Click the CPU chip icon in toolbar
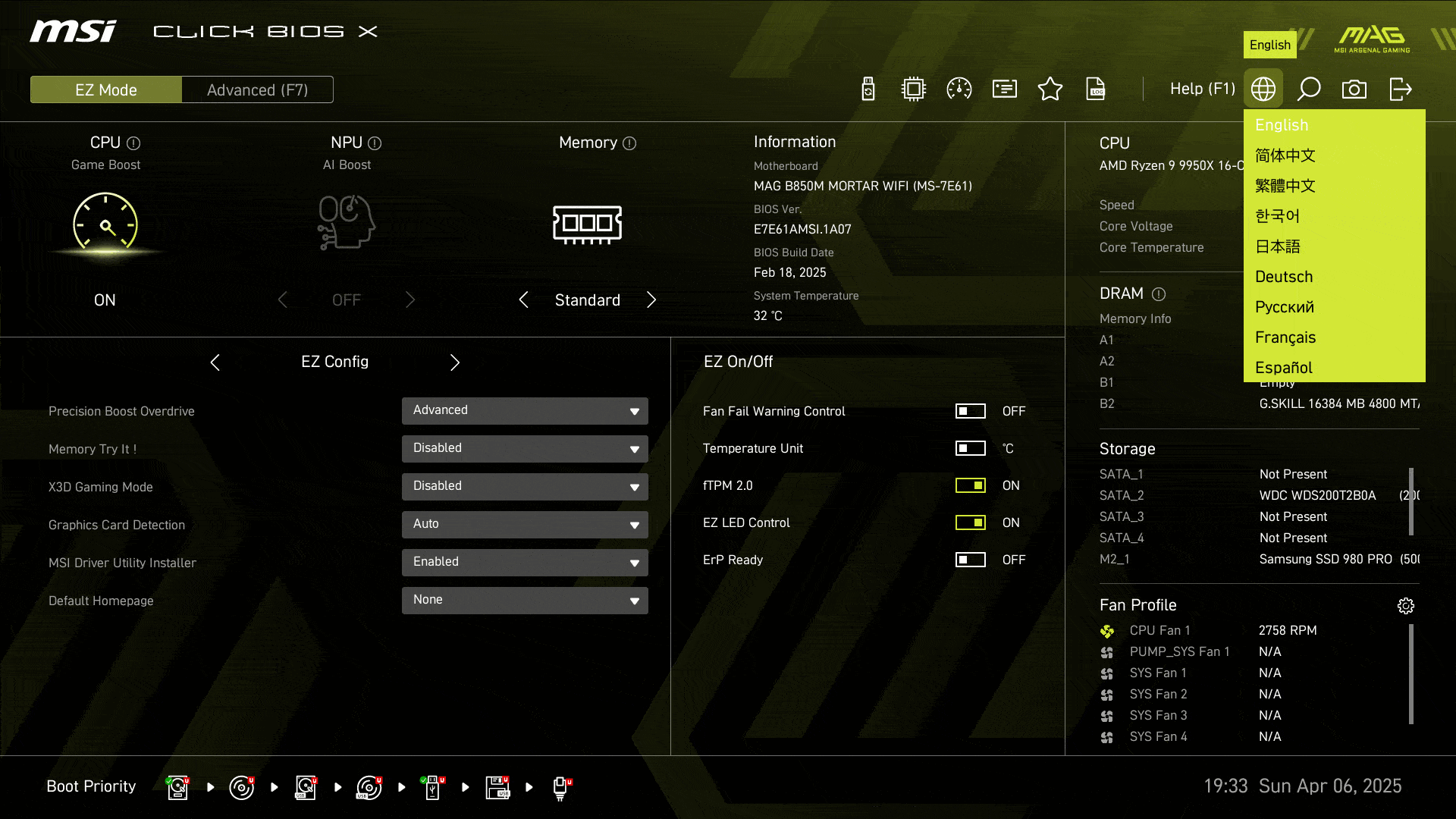Image resolution: width=1456 pixels, height=819 pixels. click(x=914, y=89)
